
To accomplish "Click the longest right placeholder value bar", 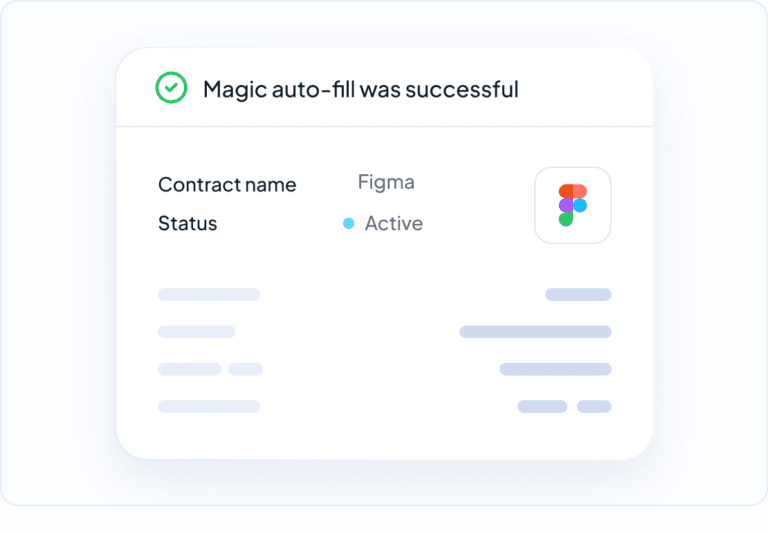I will point(535,332).
